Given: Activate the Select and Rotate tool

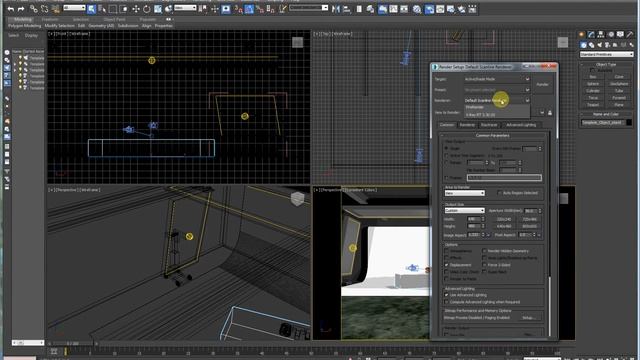Looking at the screenshot, I should pos(147,9).
